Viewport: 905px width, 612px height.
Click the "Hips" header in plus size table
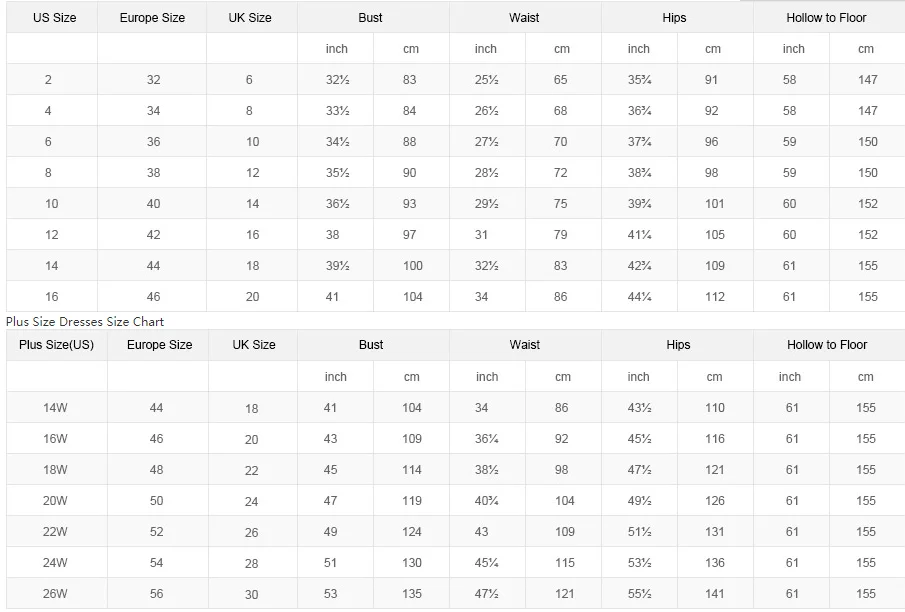point(678,345)
